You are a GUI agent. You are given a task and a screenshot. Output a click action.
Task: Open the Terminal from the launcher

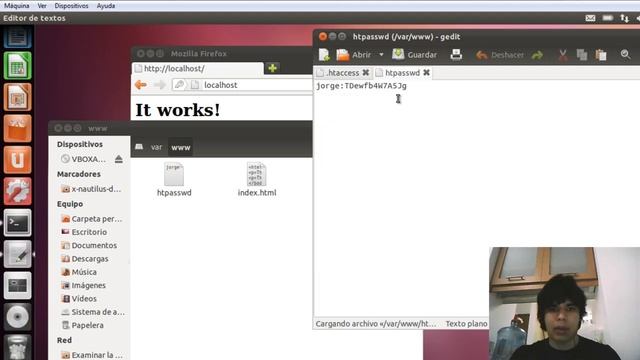coord(18,222)
